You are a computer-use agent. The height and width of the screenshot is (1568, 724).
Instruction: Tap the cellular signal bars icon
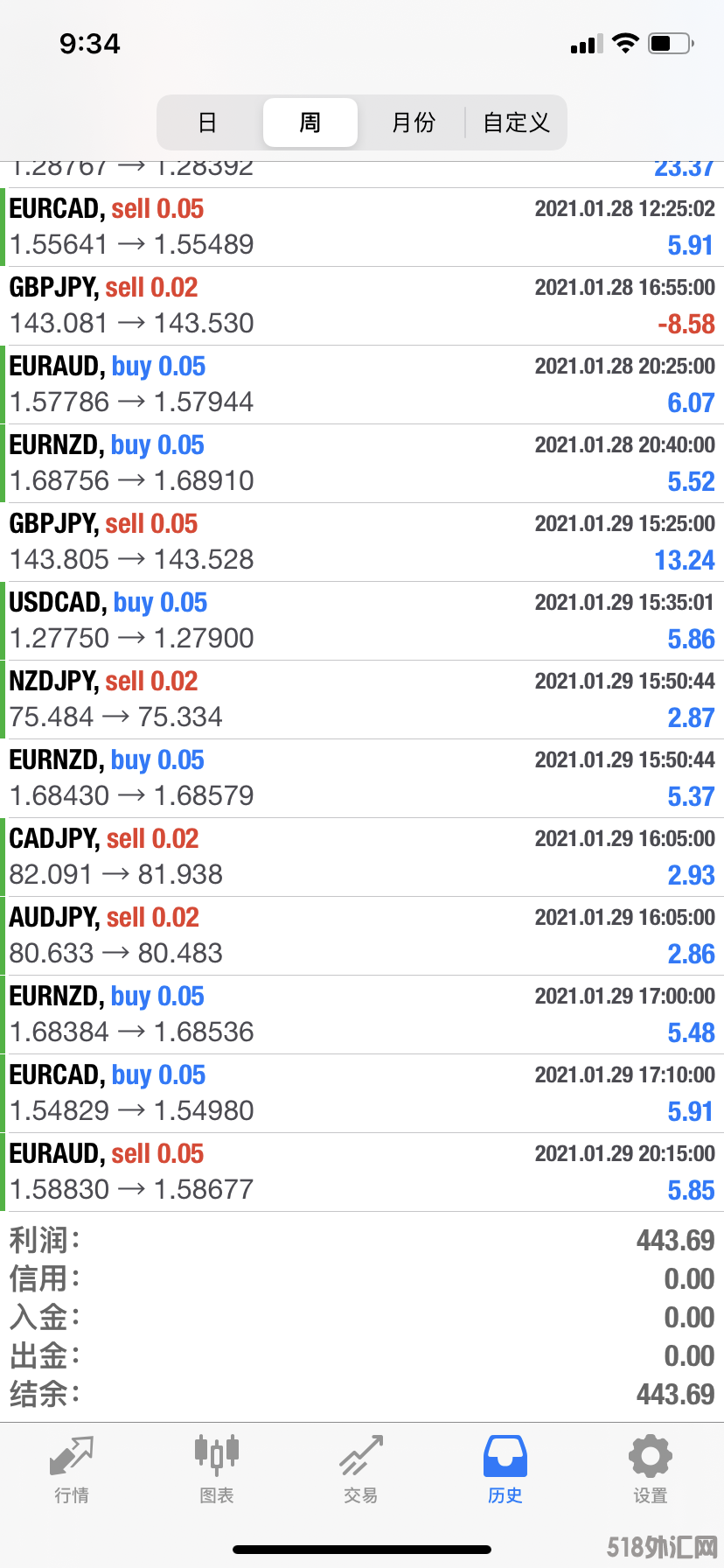tap(586, 44)
